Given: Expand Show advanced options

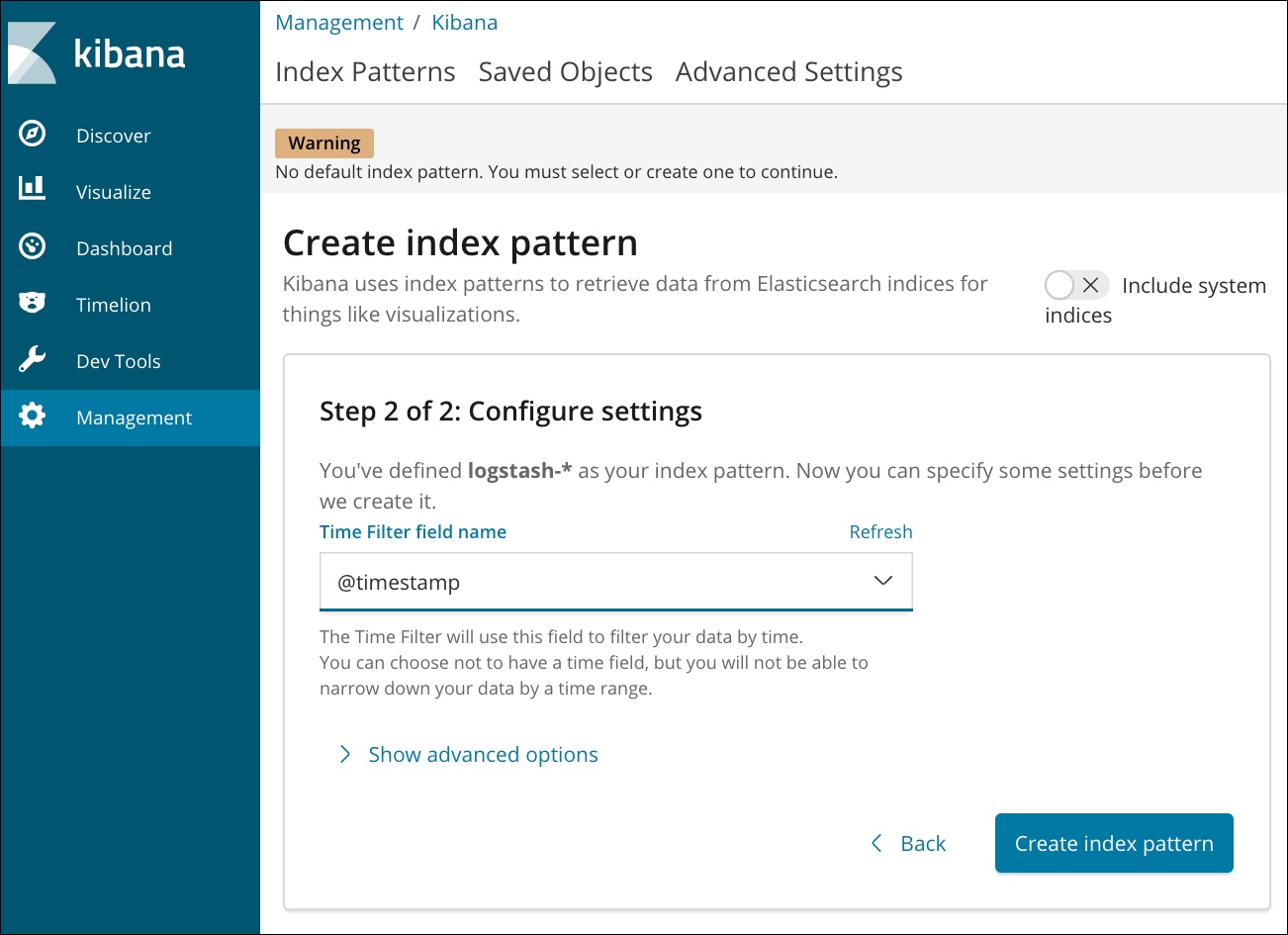Looking at the screenshot, I should [482, 755].
